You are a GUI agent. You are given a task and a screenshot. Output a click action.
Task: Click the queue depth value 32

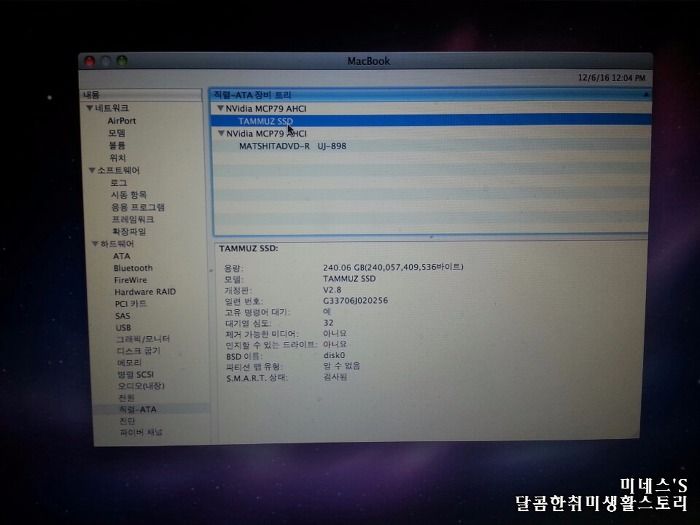[x=328, y=323]
